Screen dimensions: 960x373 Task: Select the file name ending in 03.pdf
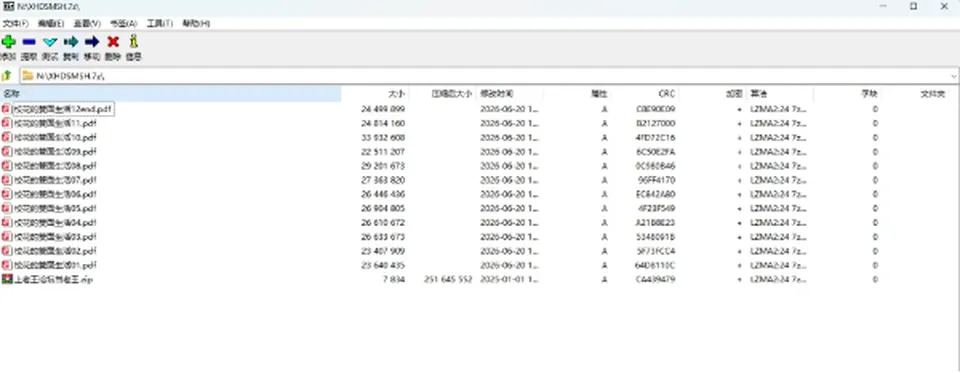coord(55,236)
